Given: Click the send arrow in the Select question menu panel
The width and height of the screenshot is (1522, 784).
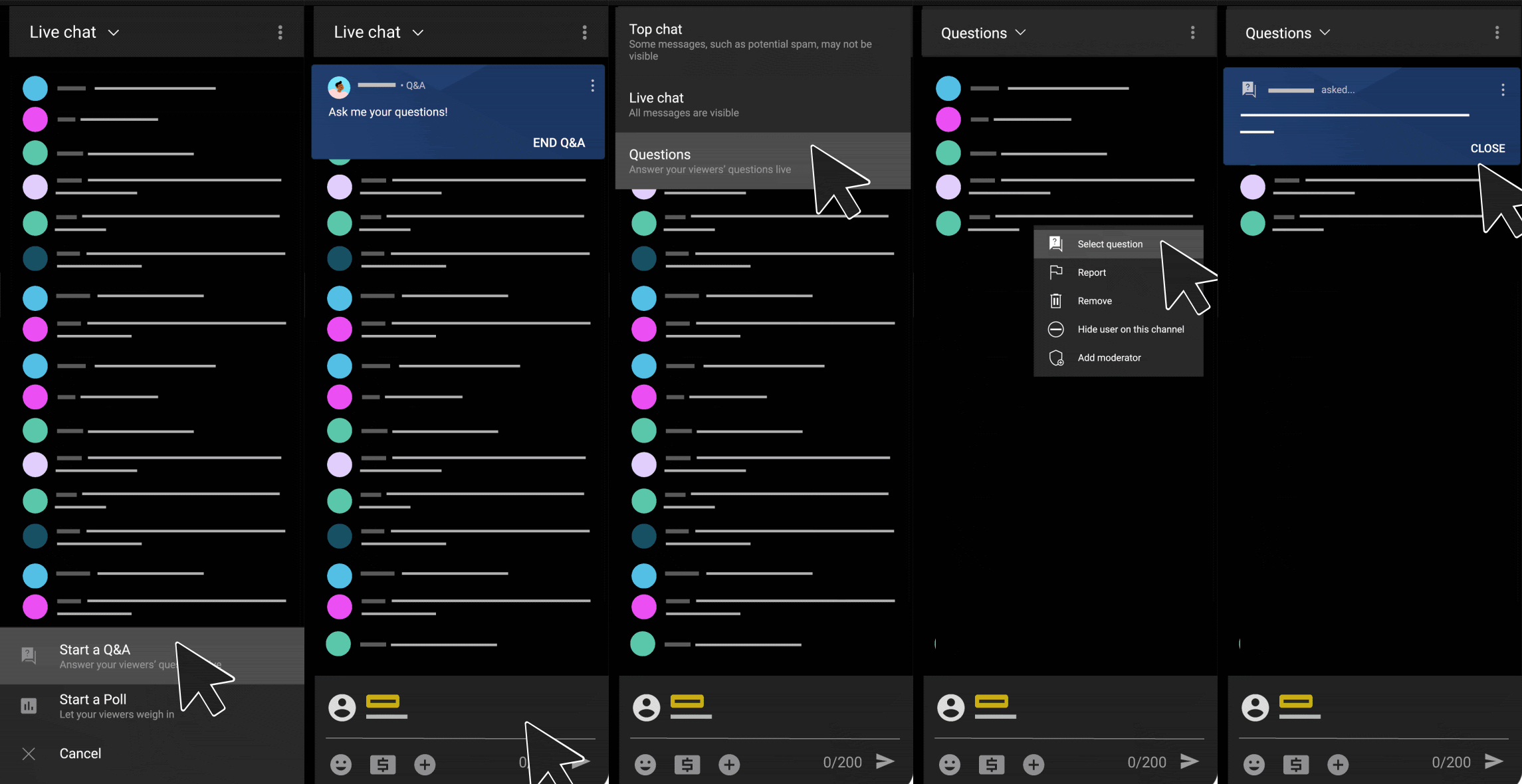Looking at the screenshot, I should 1190,761.
